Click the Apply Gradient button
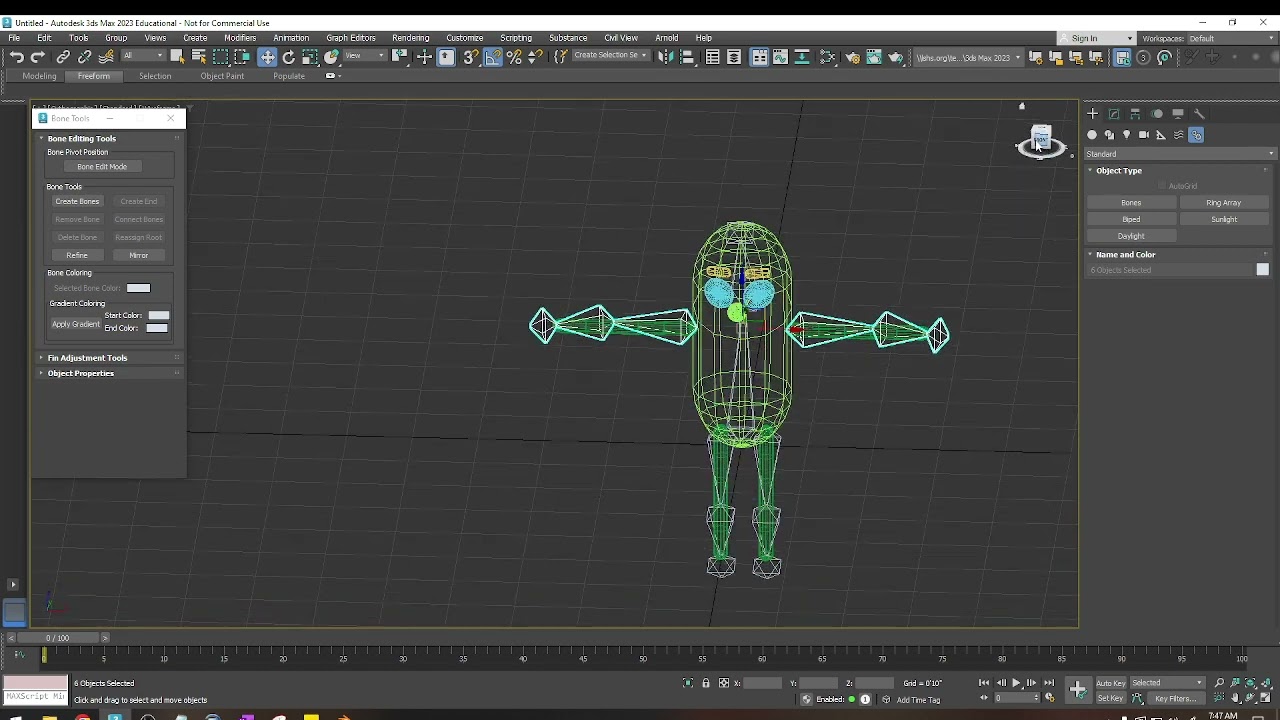Viewport: 1280px width, 720px height. pyautogui.click(x=76, y=324)
